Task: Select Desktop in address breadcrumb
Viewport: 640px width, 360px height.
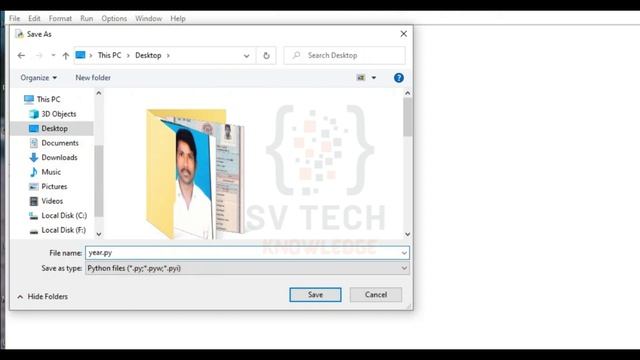Action: pyautogui.click(x=148, y=55)
